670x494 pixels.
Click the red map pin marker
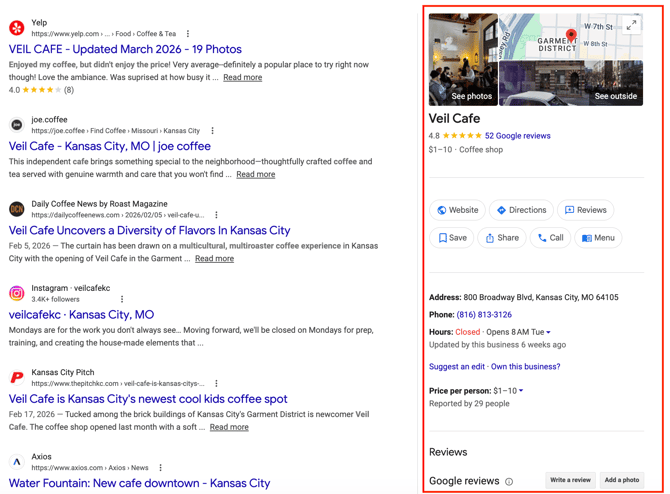pos(571,35)
